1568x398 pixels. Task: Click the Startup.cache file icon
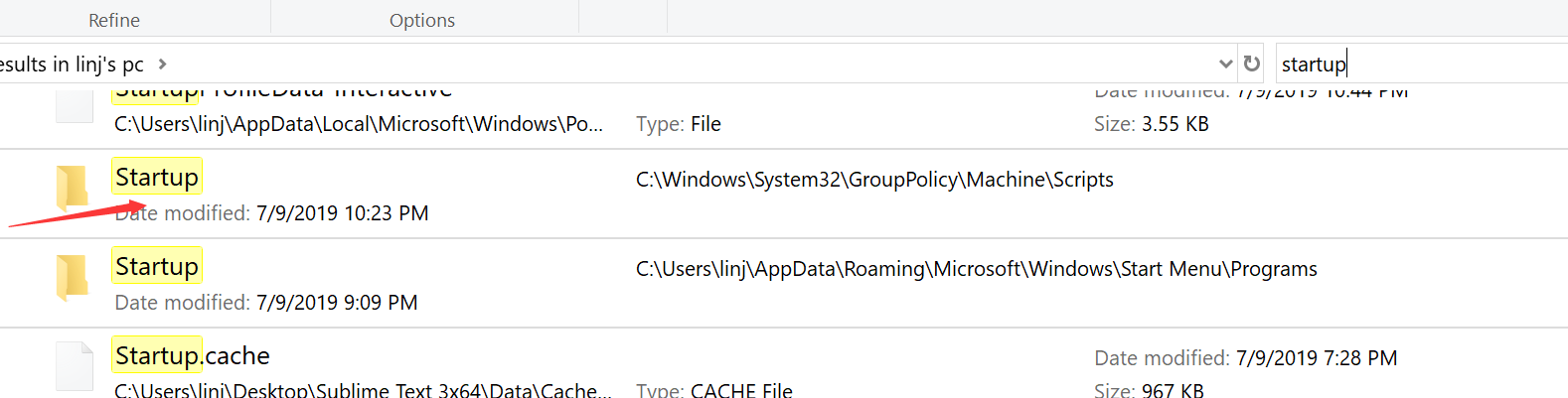(x=75, y=364)
